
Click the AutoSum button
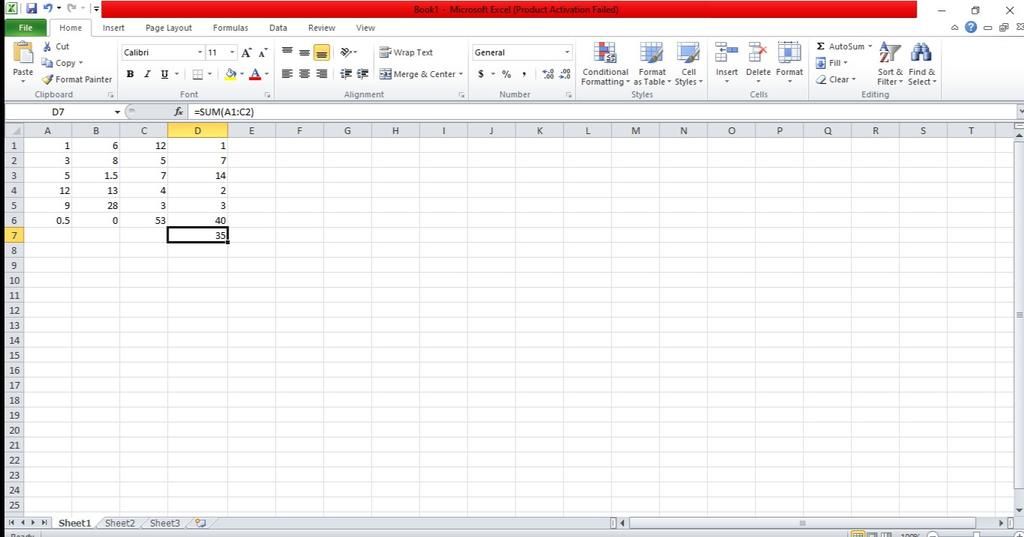(x=840, y=46)
